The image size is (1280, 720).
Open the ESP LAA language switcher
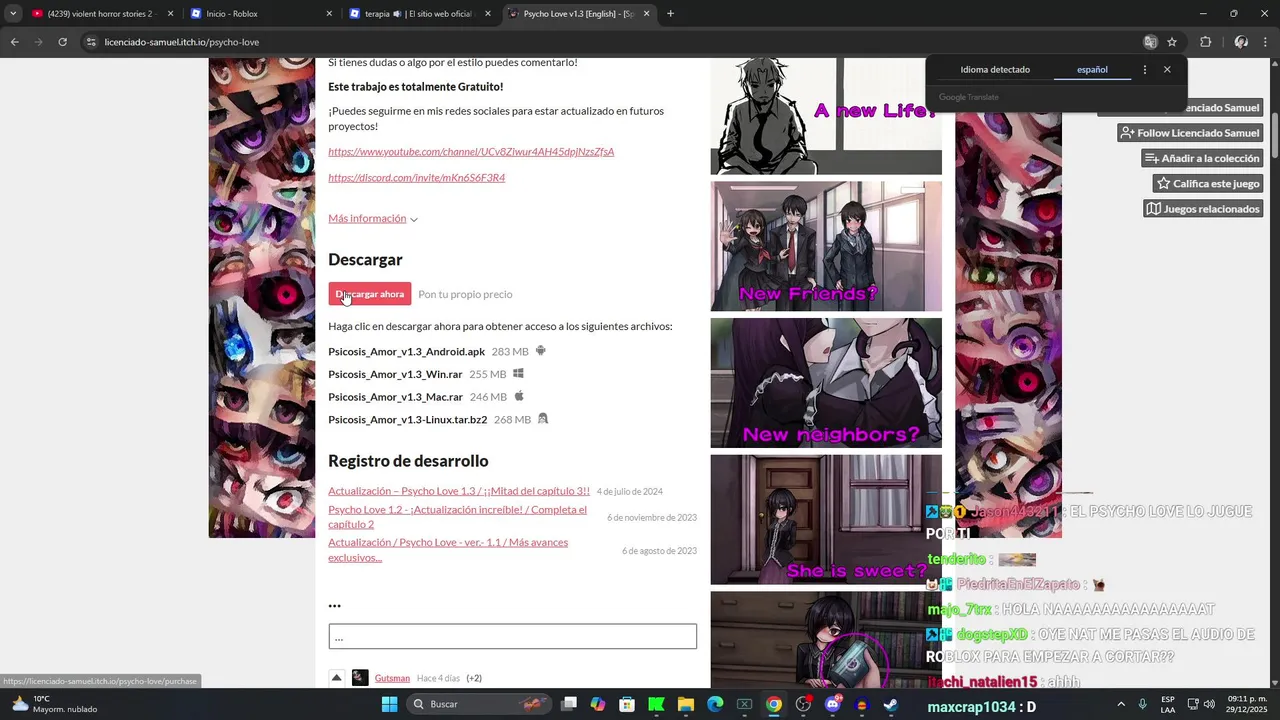coord(1168,704)
